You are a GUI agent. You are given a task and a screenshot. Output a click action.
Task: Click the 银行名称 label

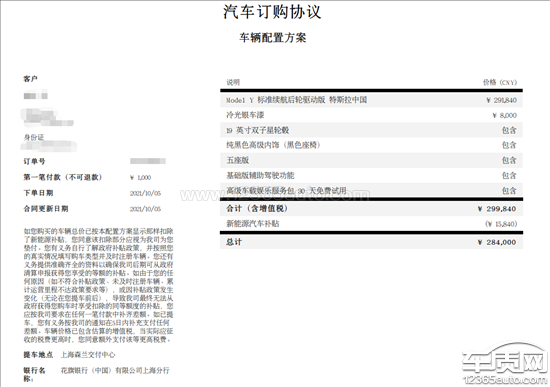[x=34, y=374]
